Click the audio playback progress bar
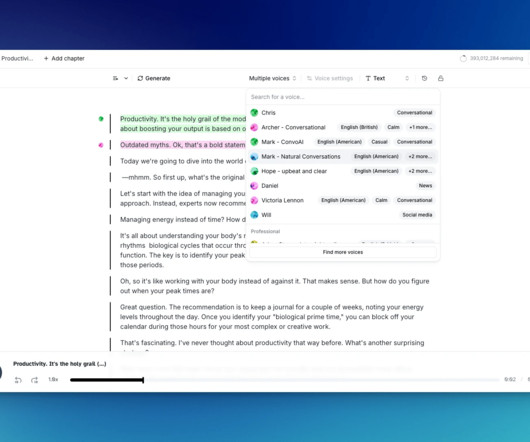The width and height of the screenshot is (530, 442). [x=285, y=380]
